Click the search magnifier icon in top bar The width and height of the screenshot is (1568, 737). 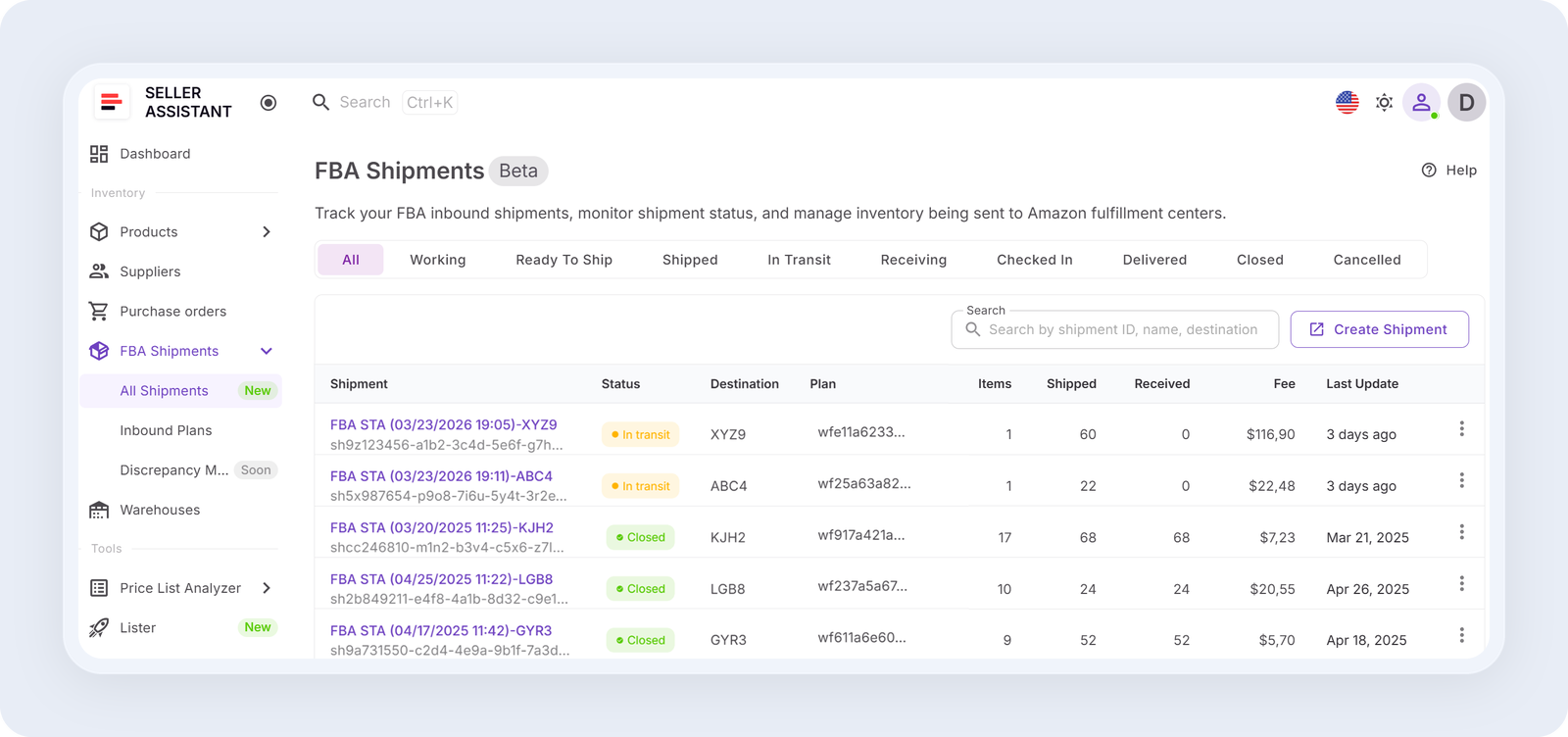tap(320, 102)
